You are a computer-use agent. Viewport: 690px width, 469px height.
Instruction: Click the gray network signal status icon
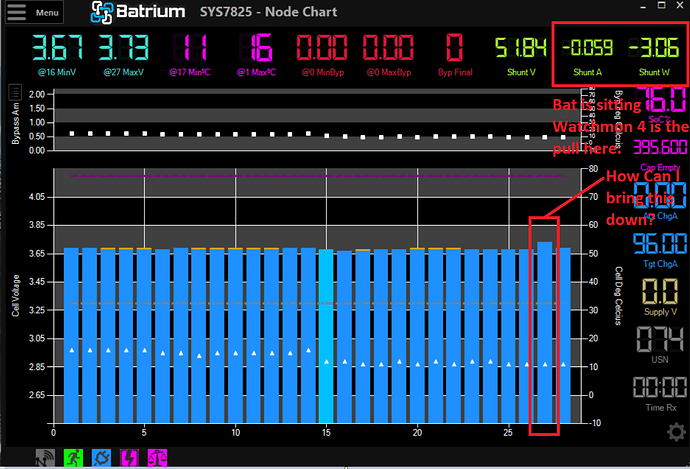coord(45,458)
